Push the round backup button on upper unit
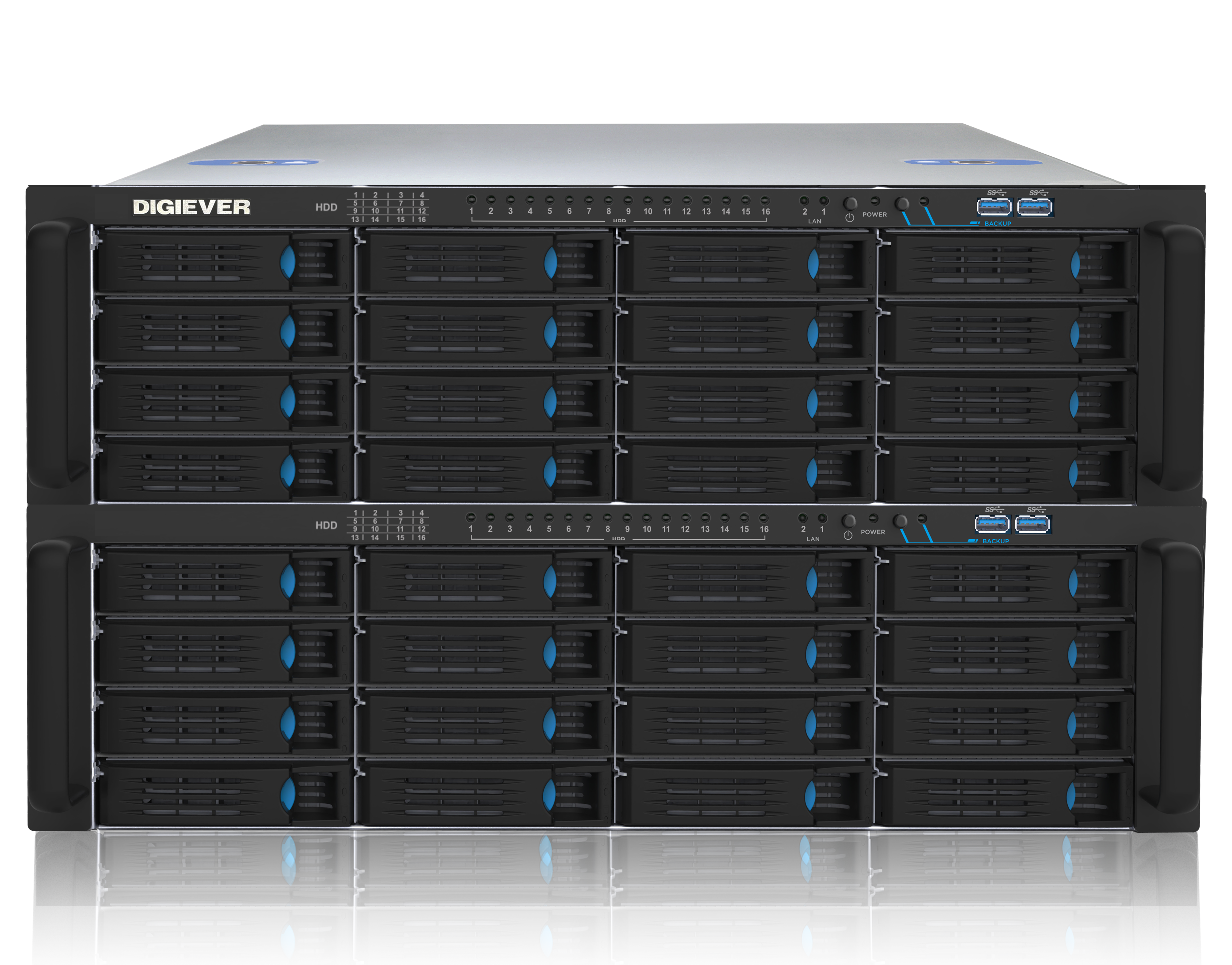1232x965 pixels. coord(902,203)
